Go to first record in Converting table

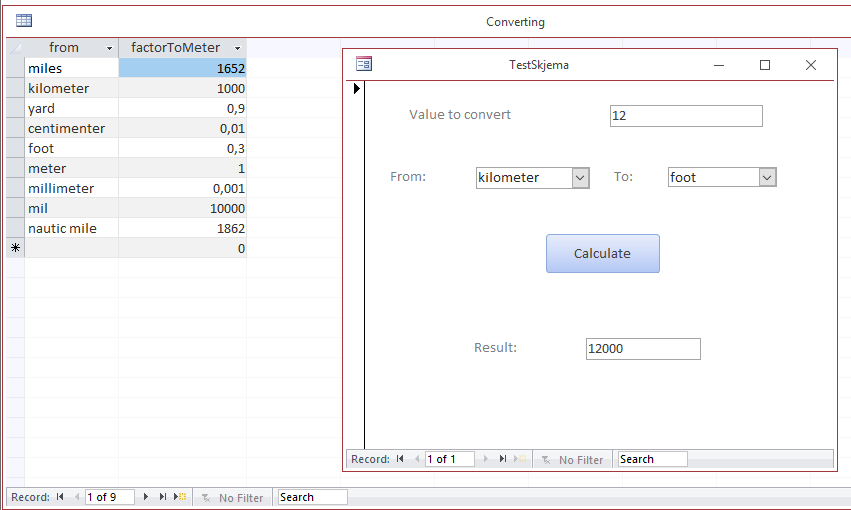[x=60, y=497]
